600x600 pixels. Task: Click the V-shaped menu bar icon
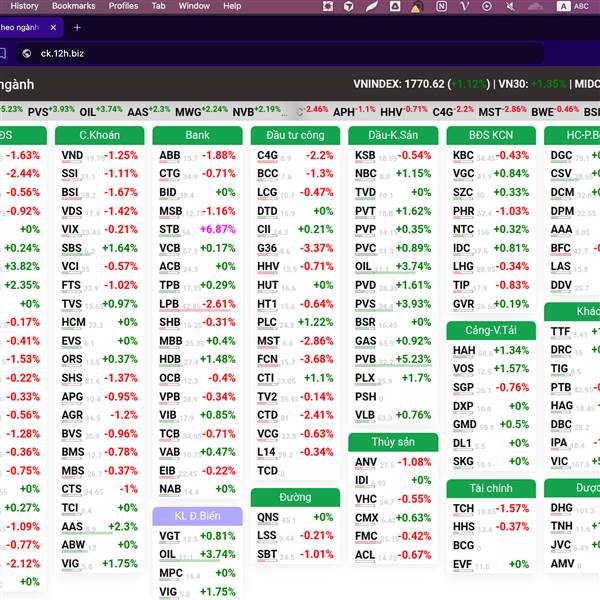[x=464, y=6]
